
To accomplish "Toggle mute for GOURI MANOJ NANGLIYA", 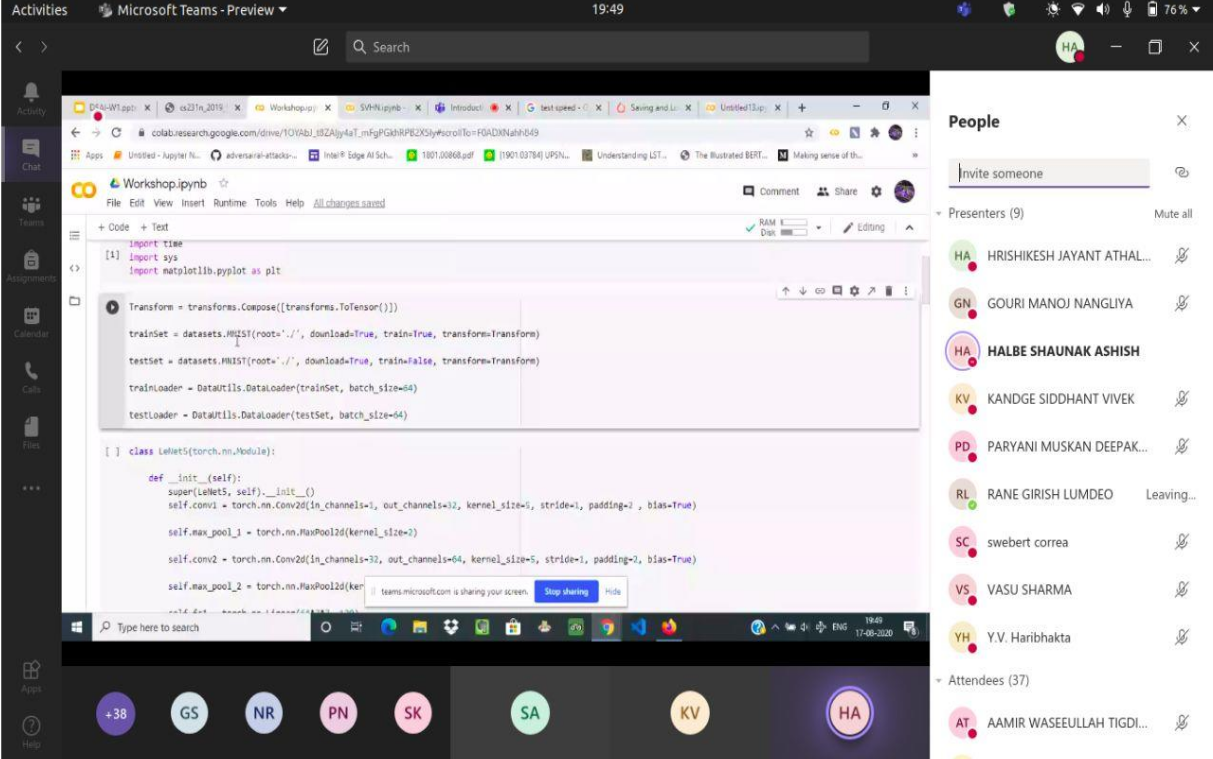I will (1181, 303).
